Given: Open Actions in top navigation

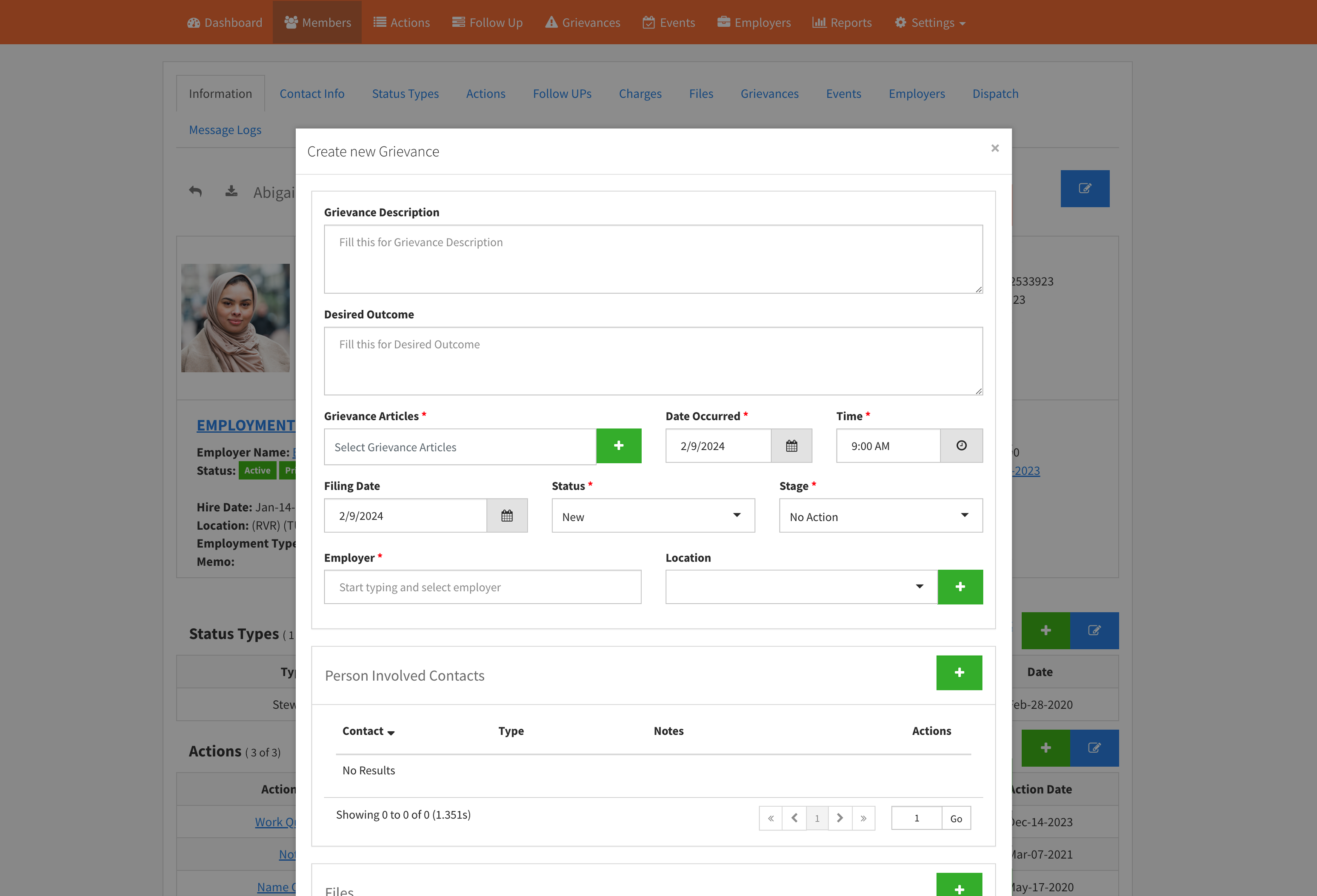Looking at the screenshot, I should pos(401,23).
